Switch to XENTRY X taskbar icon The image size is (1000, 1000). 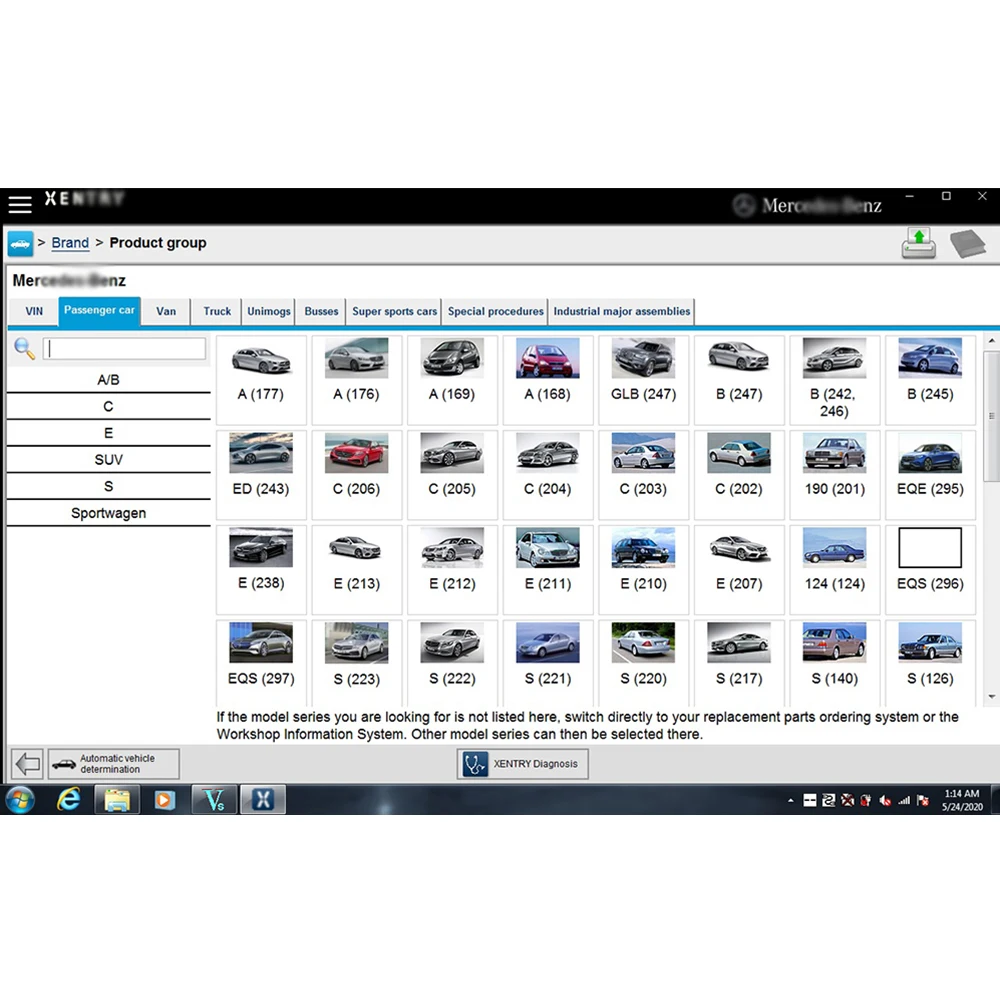[263, 800]
